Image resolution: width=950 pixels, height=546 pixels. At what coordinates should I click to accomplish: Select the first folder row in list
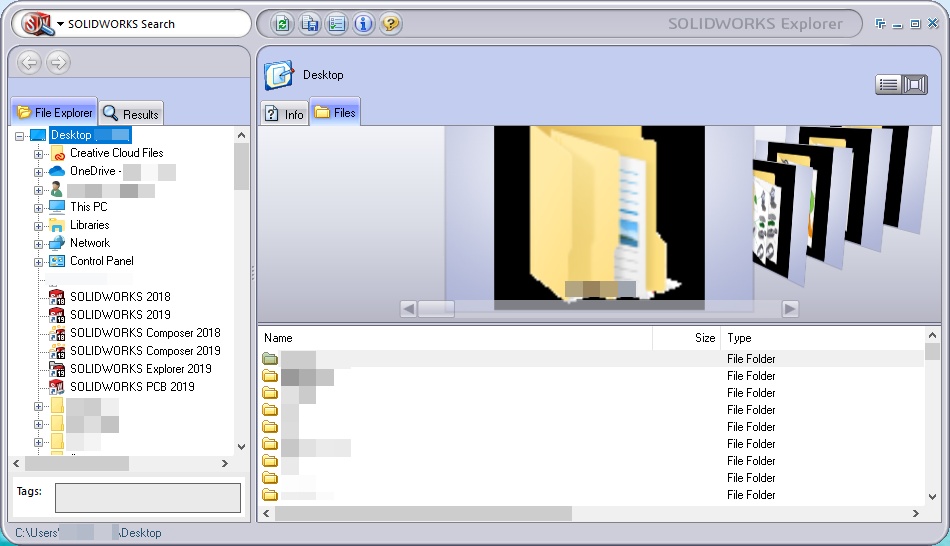click(x=591, y=359)
